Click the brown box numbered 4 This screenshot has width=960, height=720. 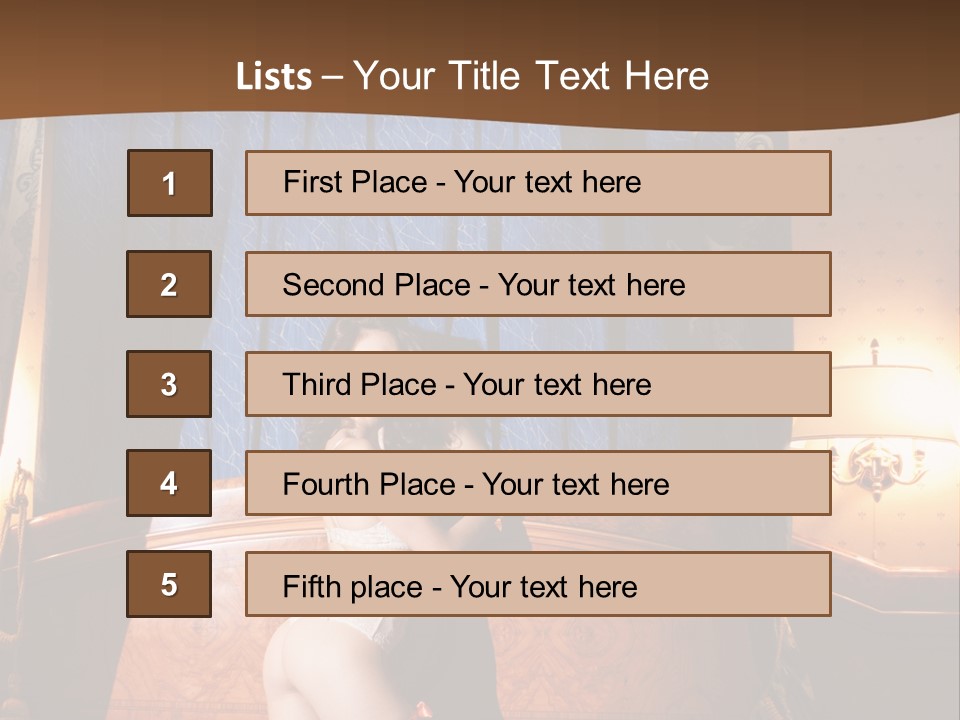169,483
